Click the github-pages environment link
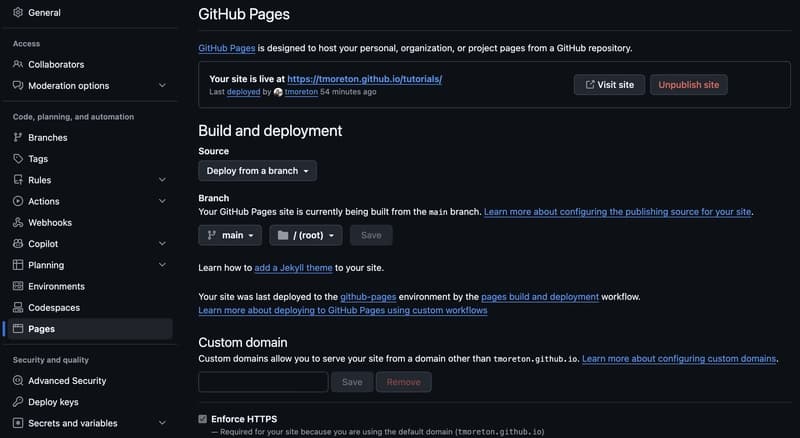 tap(368, 297)
